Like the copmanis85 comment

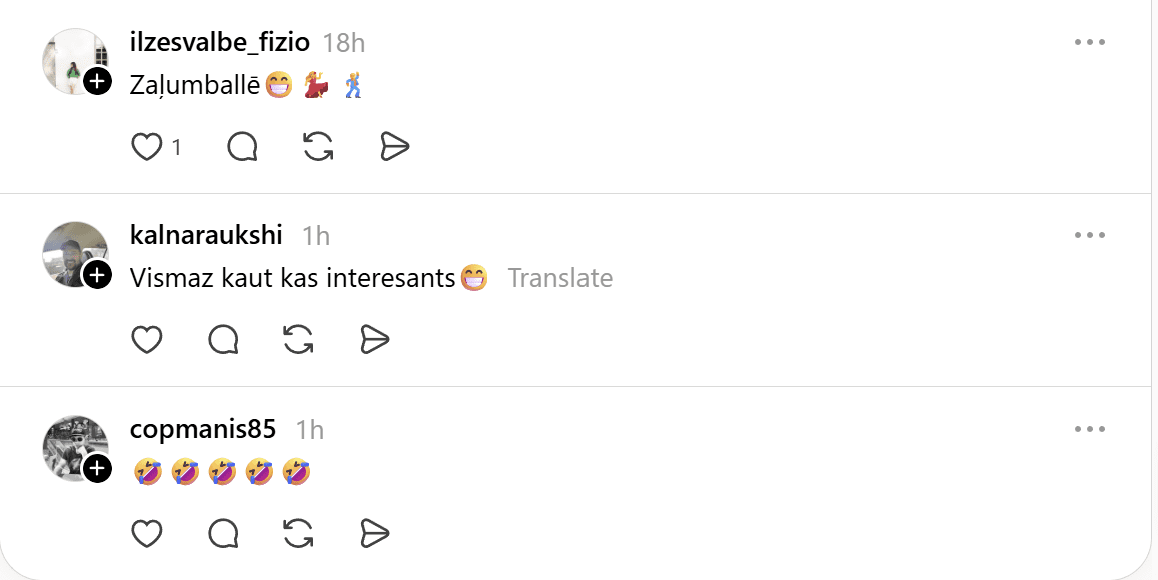point(147,534)
